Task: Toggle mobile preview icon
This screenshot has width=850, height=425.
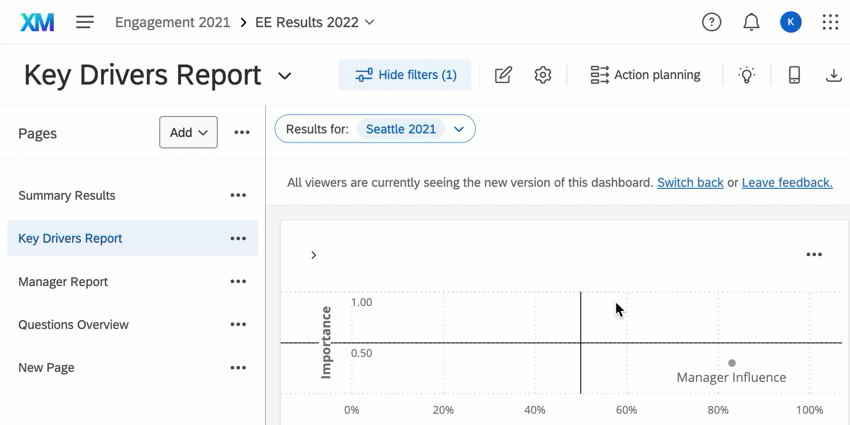Action: 794,75
